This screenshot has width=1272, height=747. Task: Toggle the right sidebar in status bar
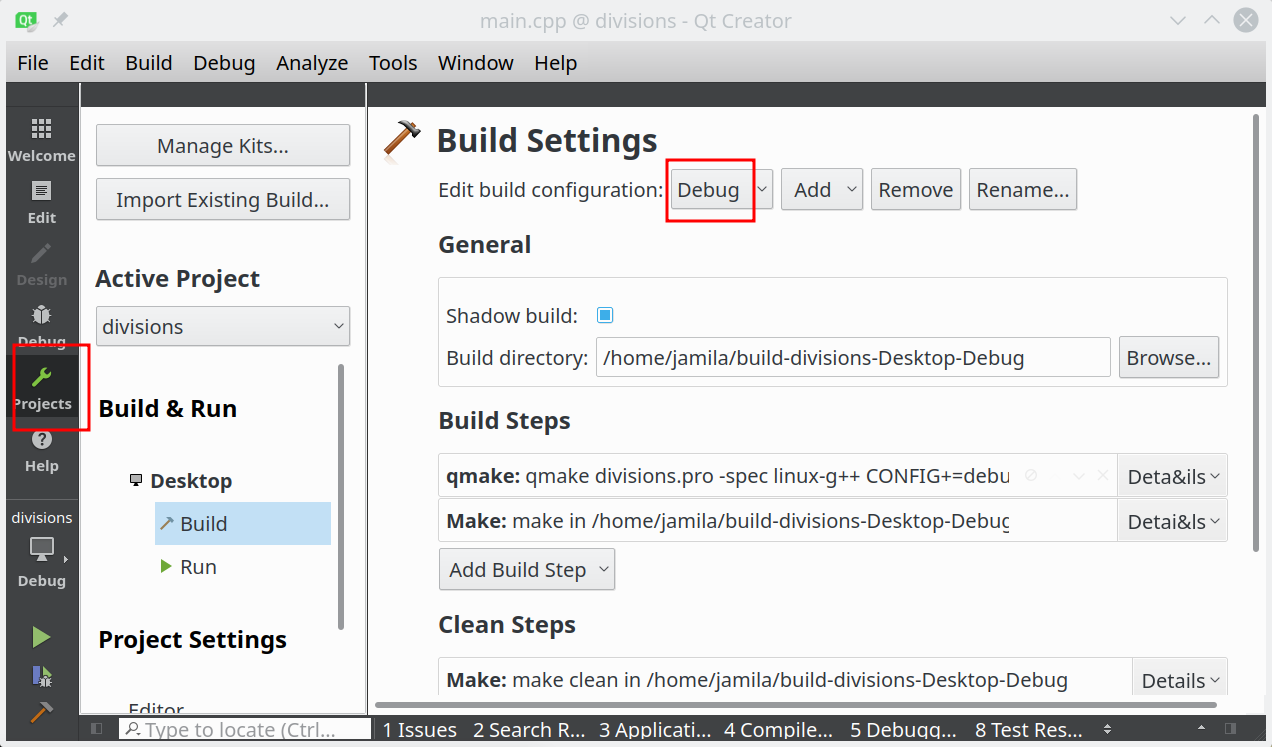[1231, 729]
